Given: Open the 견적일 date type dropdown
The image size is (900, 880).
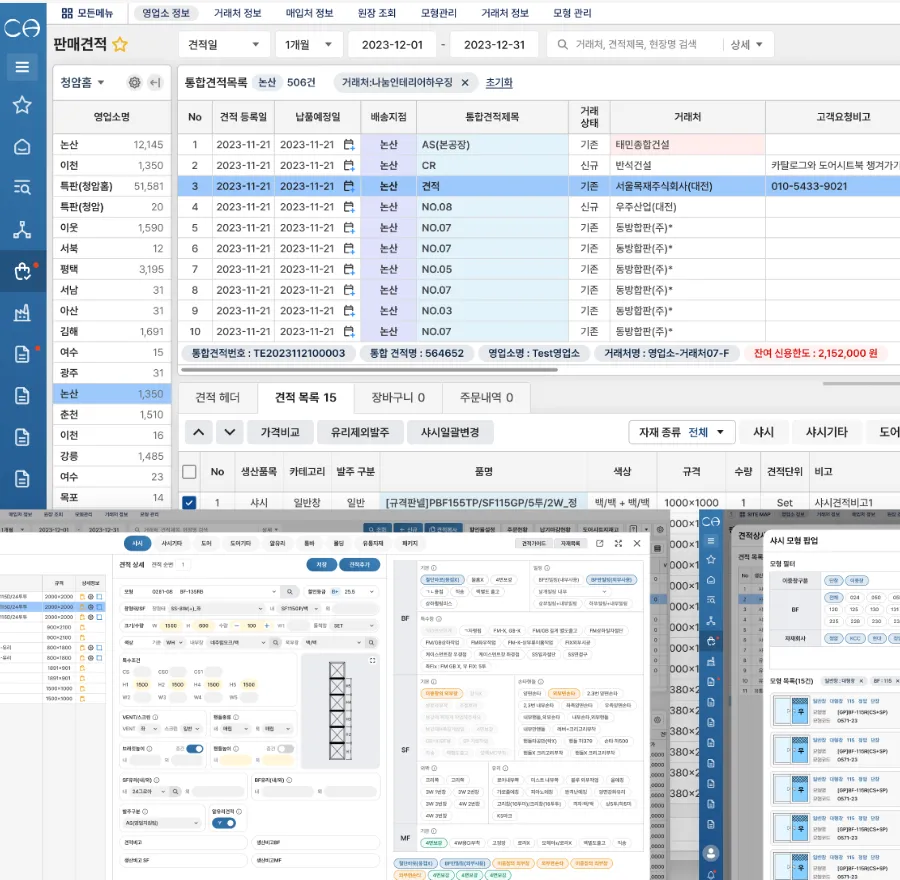Looking at the screenshot, I should [223, 45].
